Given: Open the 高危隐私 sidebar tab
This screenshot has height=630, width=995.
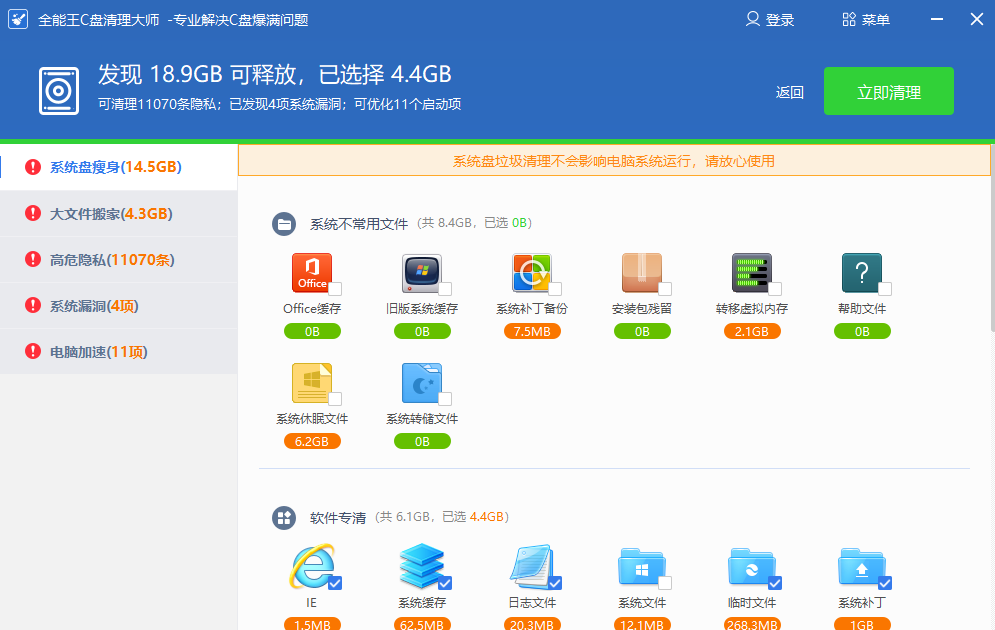Looking at the screenshot, I should (x=111, y=260).
